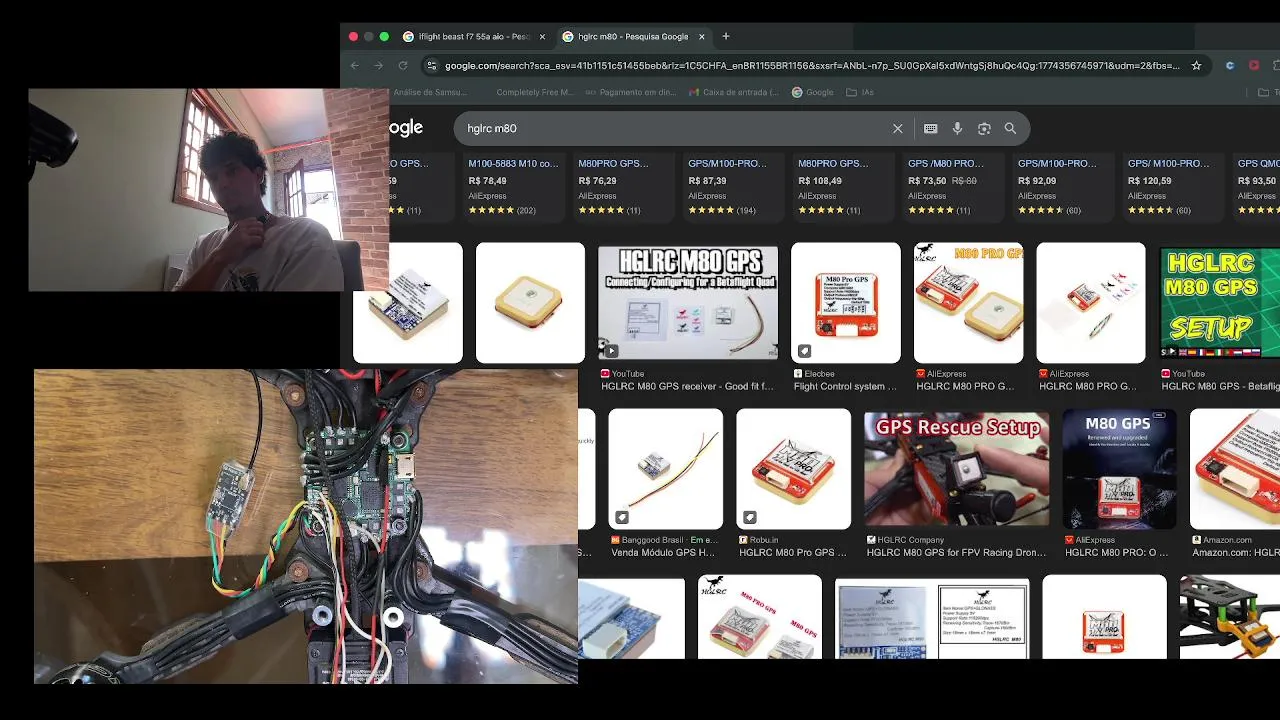Open the GPS/M100-PRO product priced R$ 92,09
Image resolution: width=1280 pixels, height=720 pixels.
[x=1063, y=185]
